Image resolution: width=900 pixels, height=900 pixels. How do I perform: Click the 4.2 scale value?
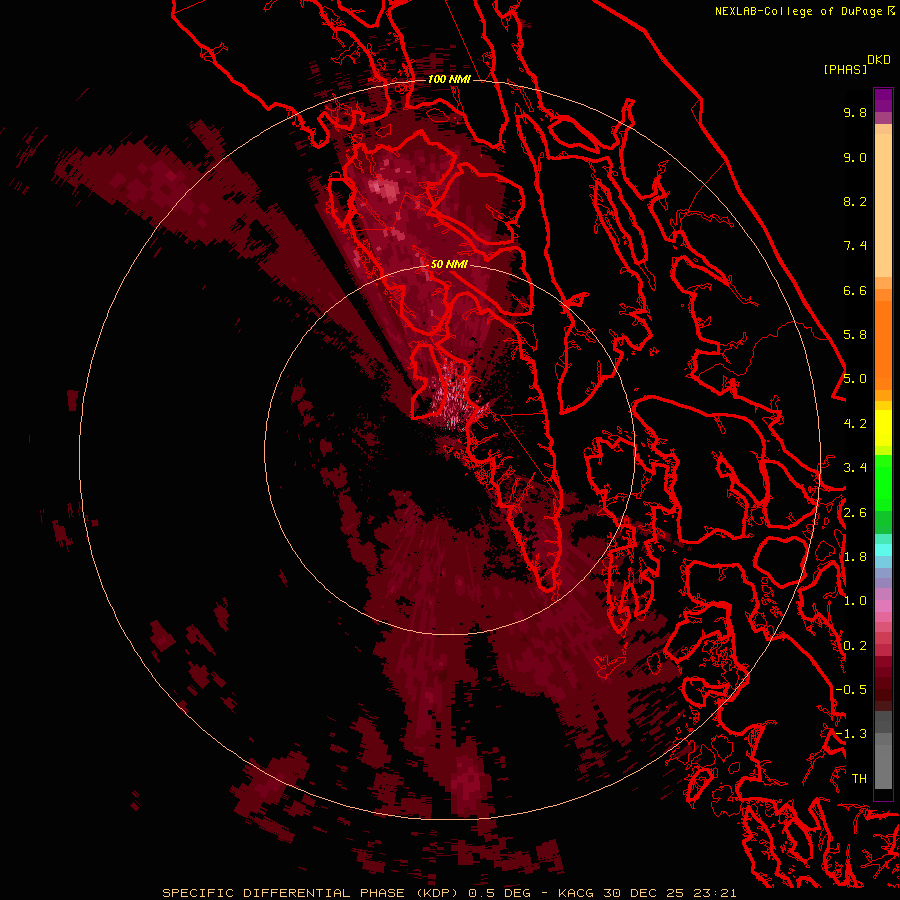pyautogui.click(x=855, y=424)
